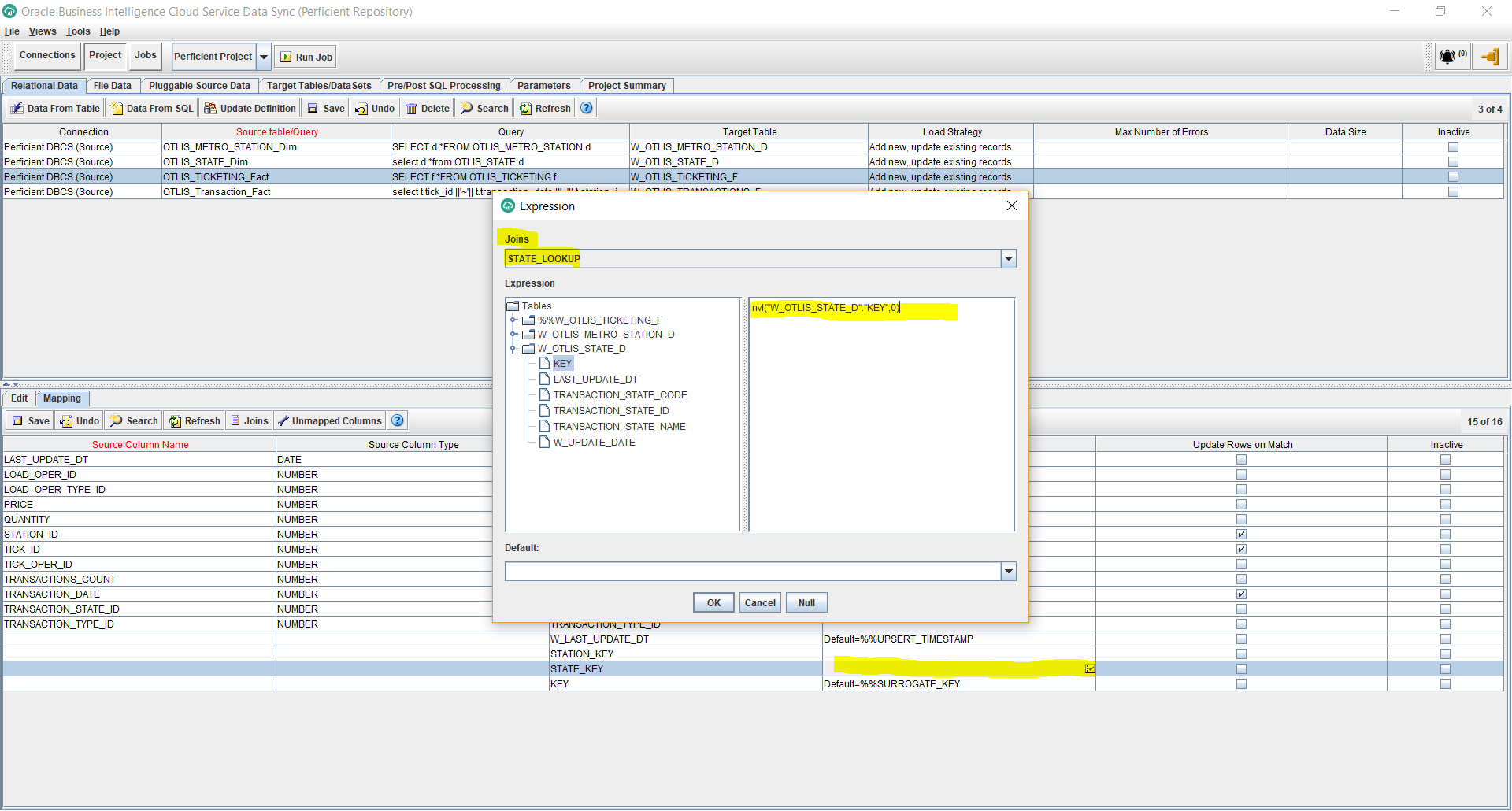Screen dimensions: 1512x811
Task: Toggle Inactive checkbox for OTLIS_STATE_Dim row
Action: click(1454, 162)
